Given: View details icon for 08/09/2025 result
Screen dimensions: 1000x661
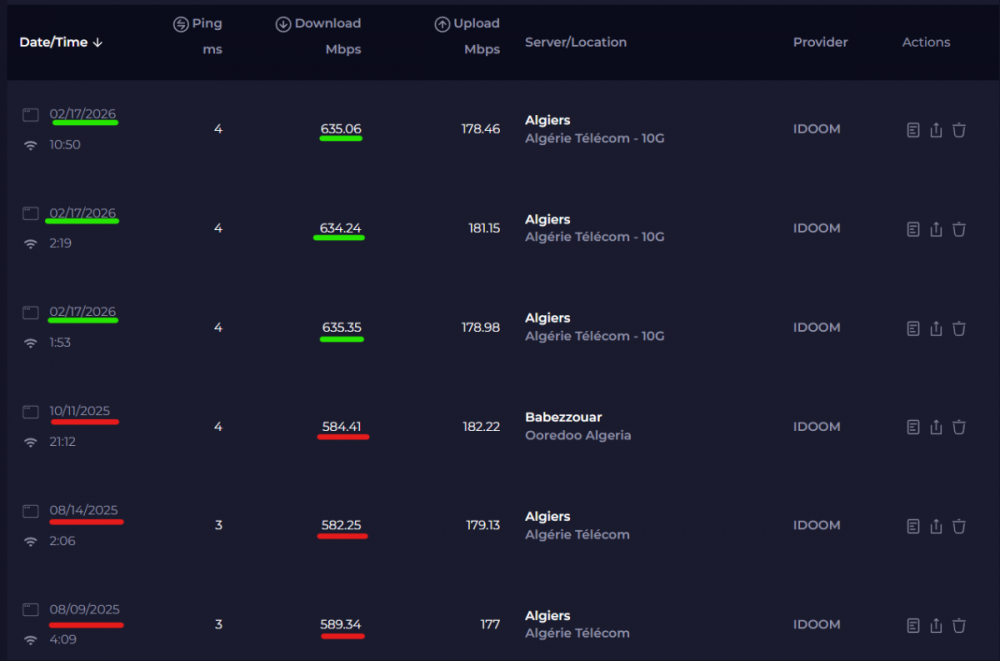Looking at the screenshot, I should [x=913, y=625].
